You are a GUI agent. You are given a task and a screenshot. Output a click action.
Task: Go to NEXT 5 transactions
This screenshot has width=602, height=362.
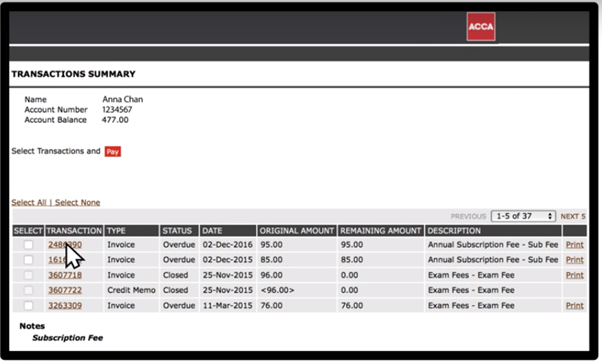point(573,216)
